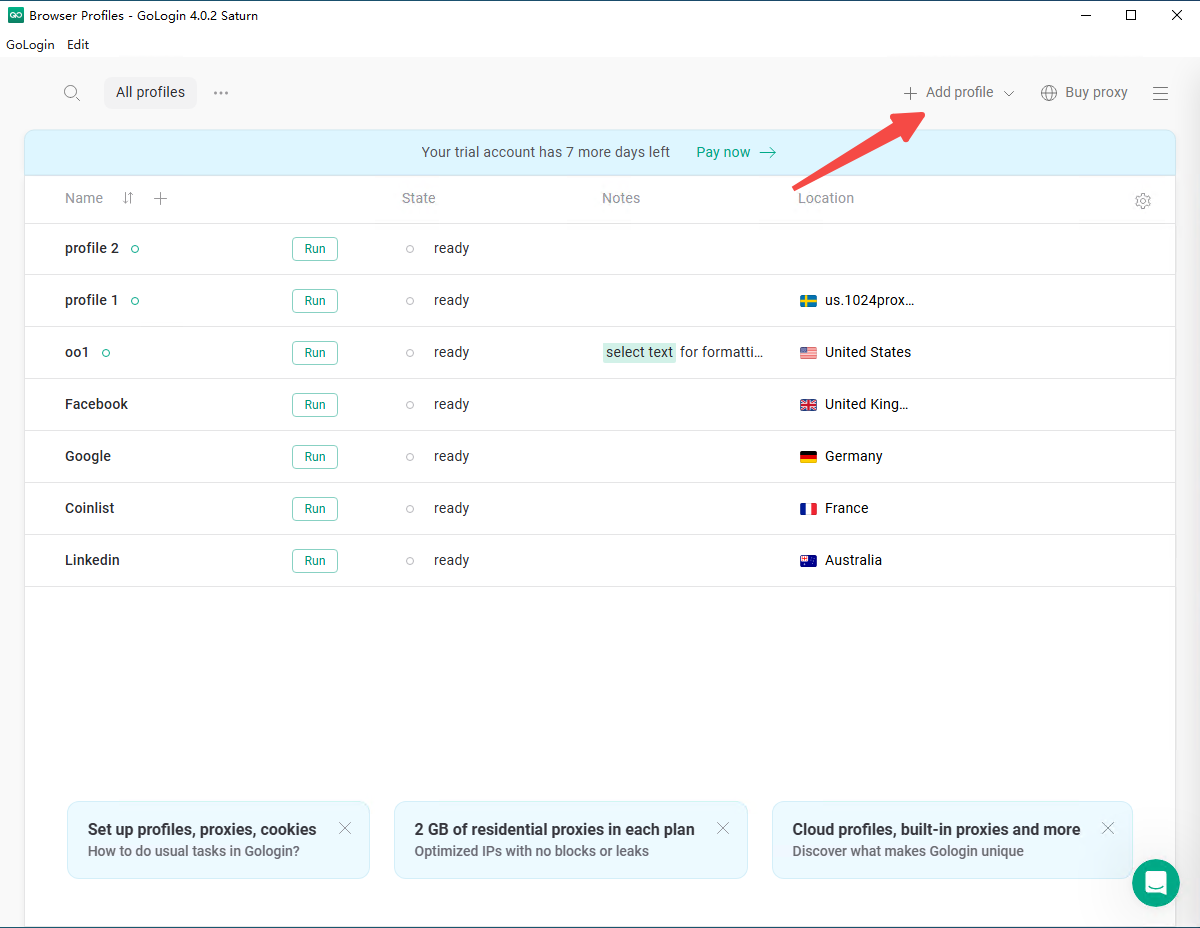Open the GoLogin menu
1200x928 pixels.
(x=30, y=45)
